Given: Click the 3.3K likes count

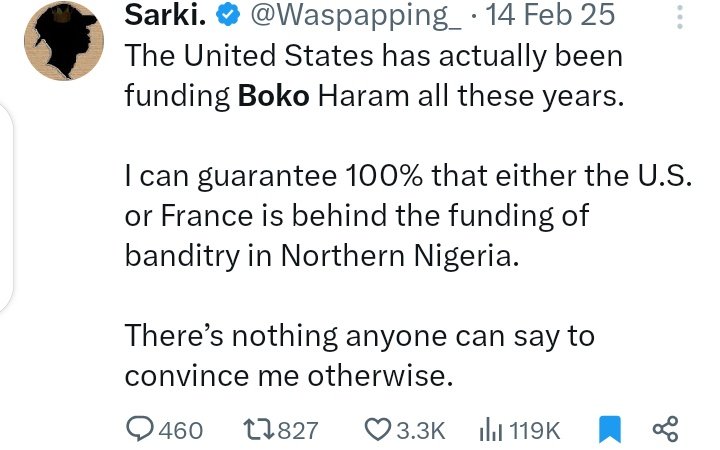Looking at the screenshot, I should 420,430.
